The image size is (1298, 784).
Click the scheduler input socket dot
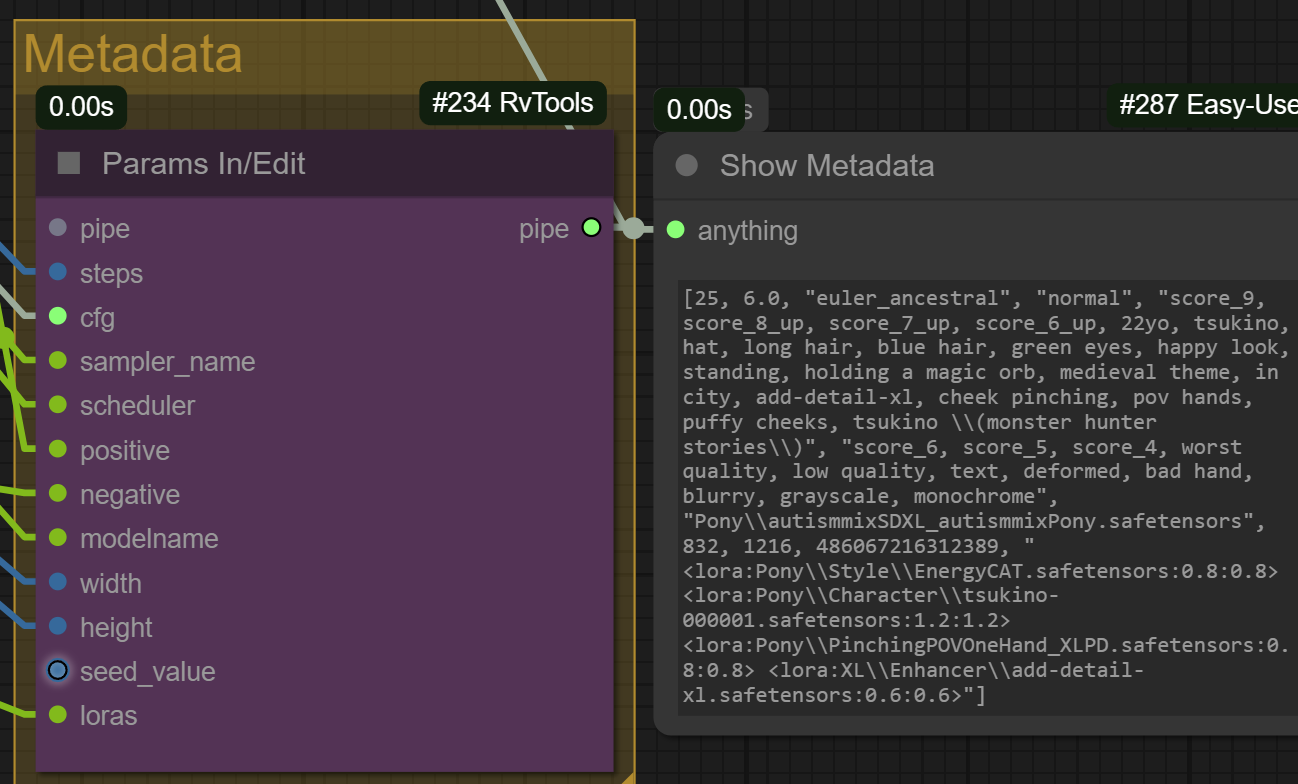(58, 405)
